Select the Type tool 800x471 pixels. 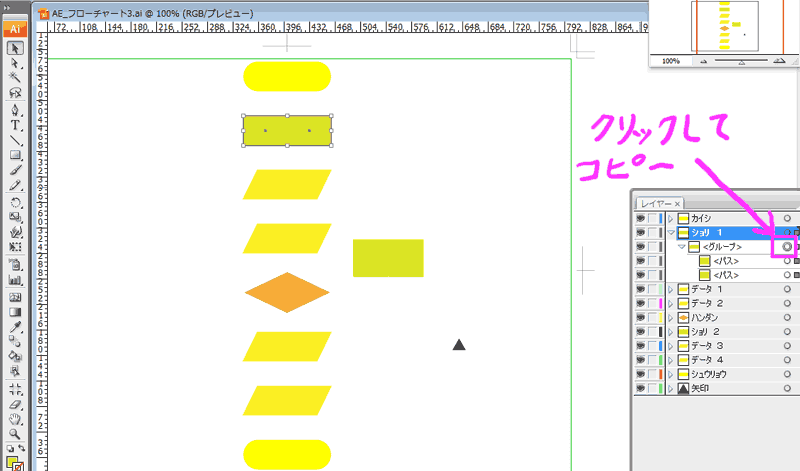point(15,125)
